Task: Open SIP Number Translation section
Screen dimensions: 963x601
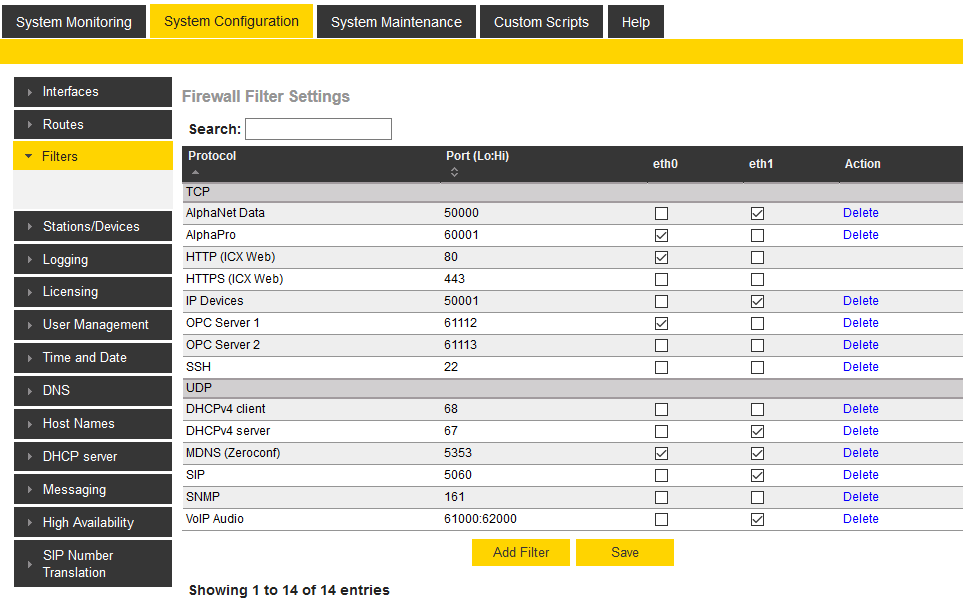Action: (x=92, y=564)
